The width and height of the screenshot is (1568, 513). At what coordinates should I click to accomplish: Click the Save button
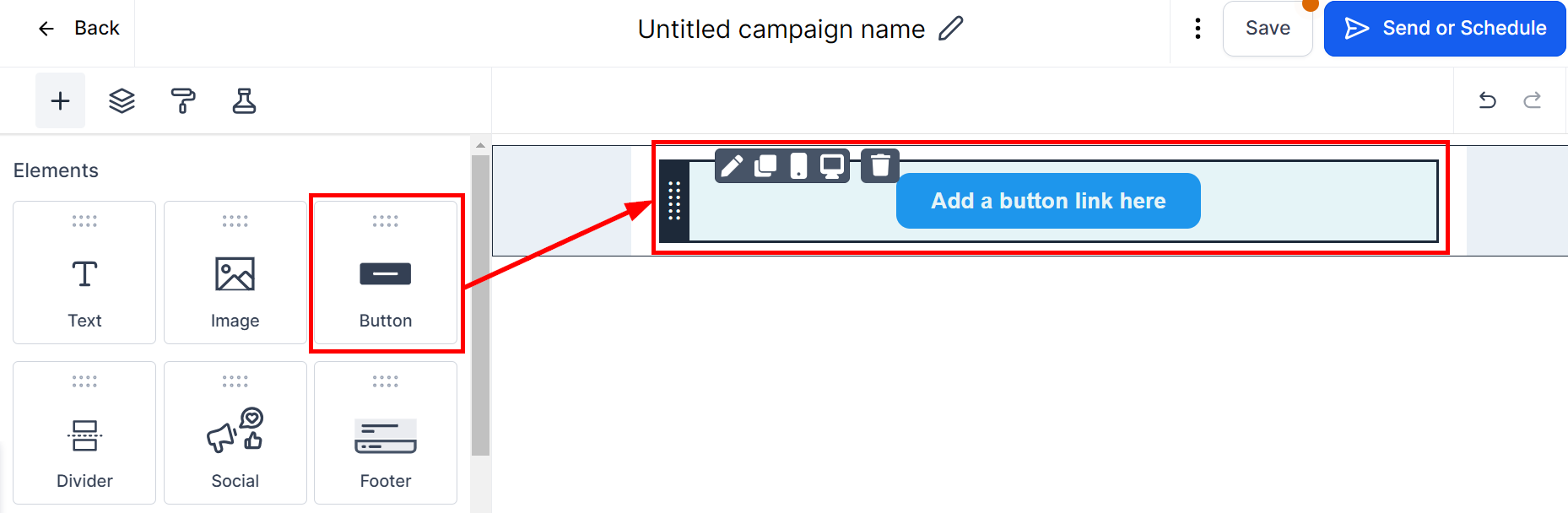click(1268, 29)
